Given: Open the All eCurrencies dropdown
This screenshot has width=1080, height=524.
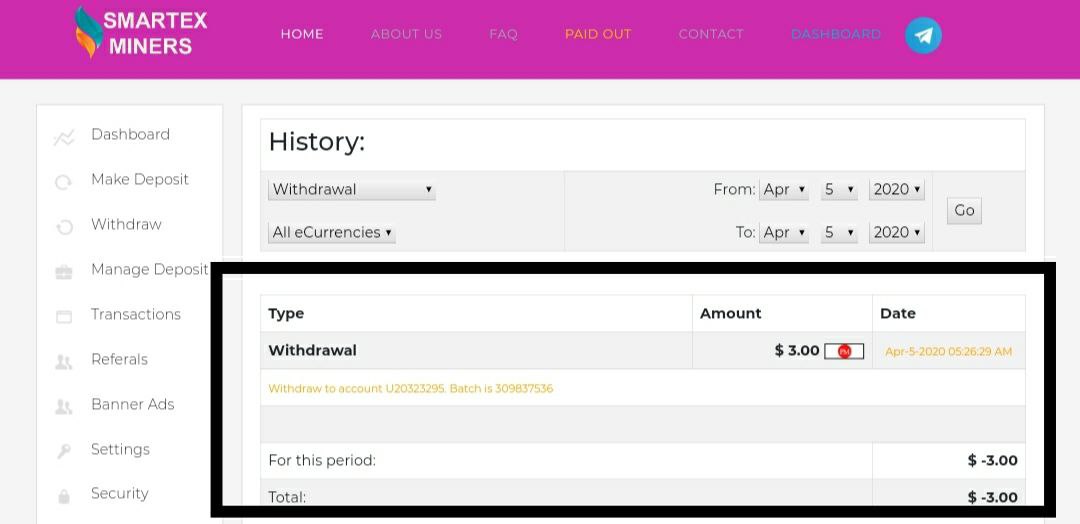Looking at the screenshot, I should point(332,232).
